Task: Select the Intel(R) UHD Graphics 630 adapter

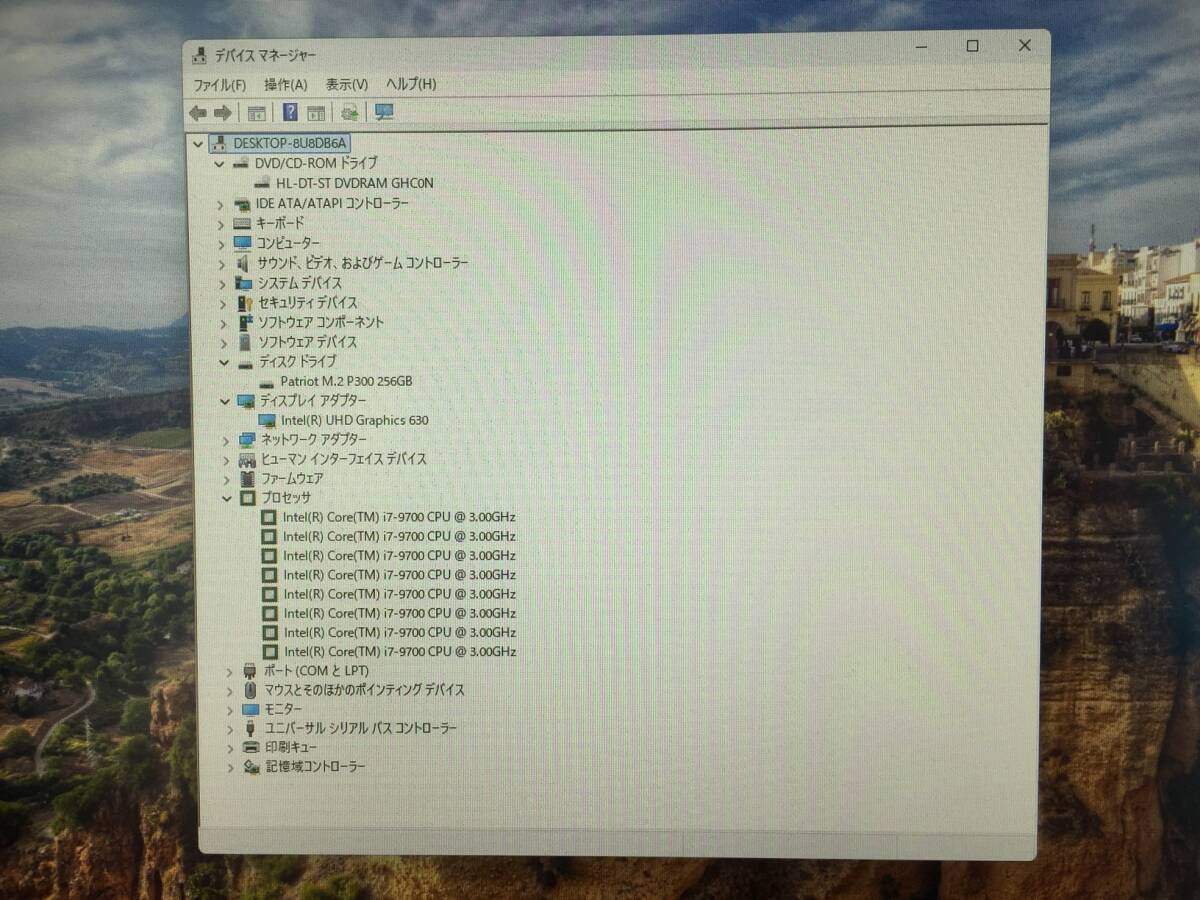Action: 355,420
